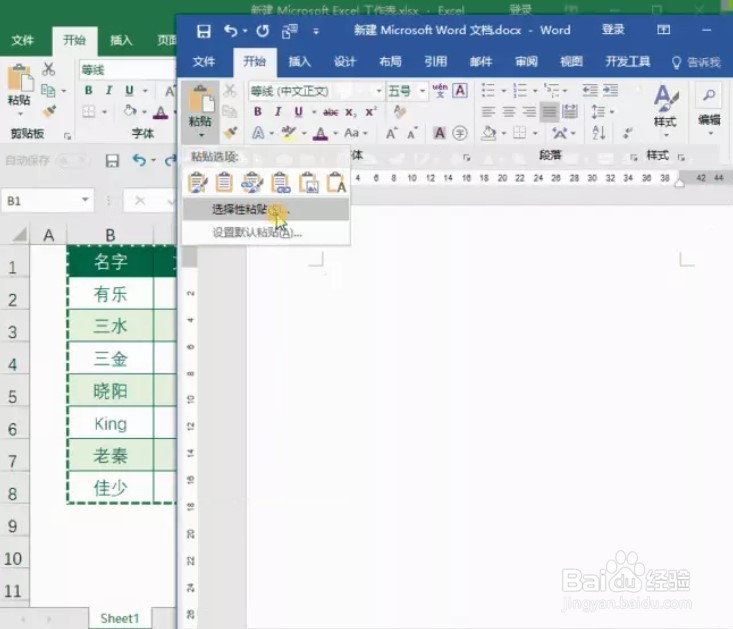Image resolution: width=733 pixels, height=629 pixels.
Task: Click Word Paste clipboard icon
Action: tap(201, 99)
